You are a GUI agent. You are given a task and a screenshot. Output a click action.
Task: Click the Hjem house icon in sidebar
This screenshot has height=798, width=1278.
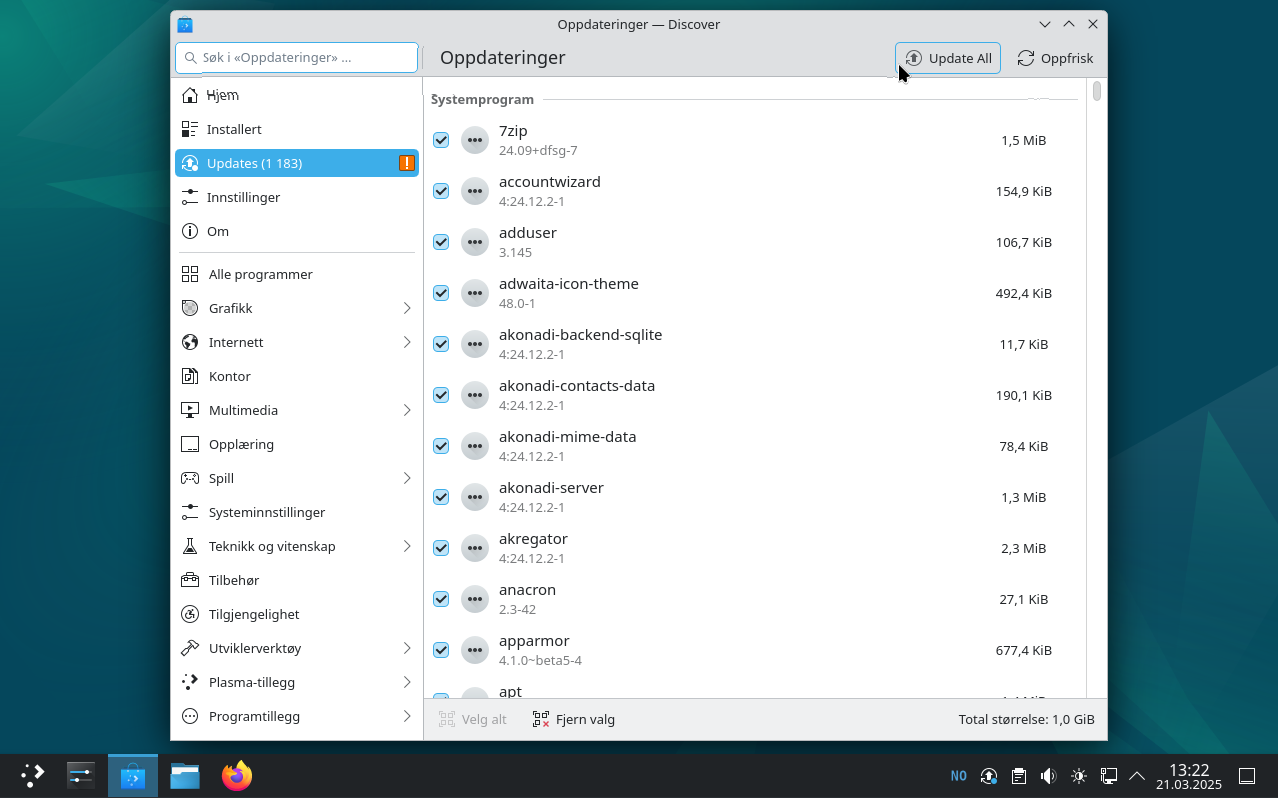190,95
